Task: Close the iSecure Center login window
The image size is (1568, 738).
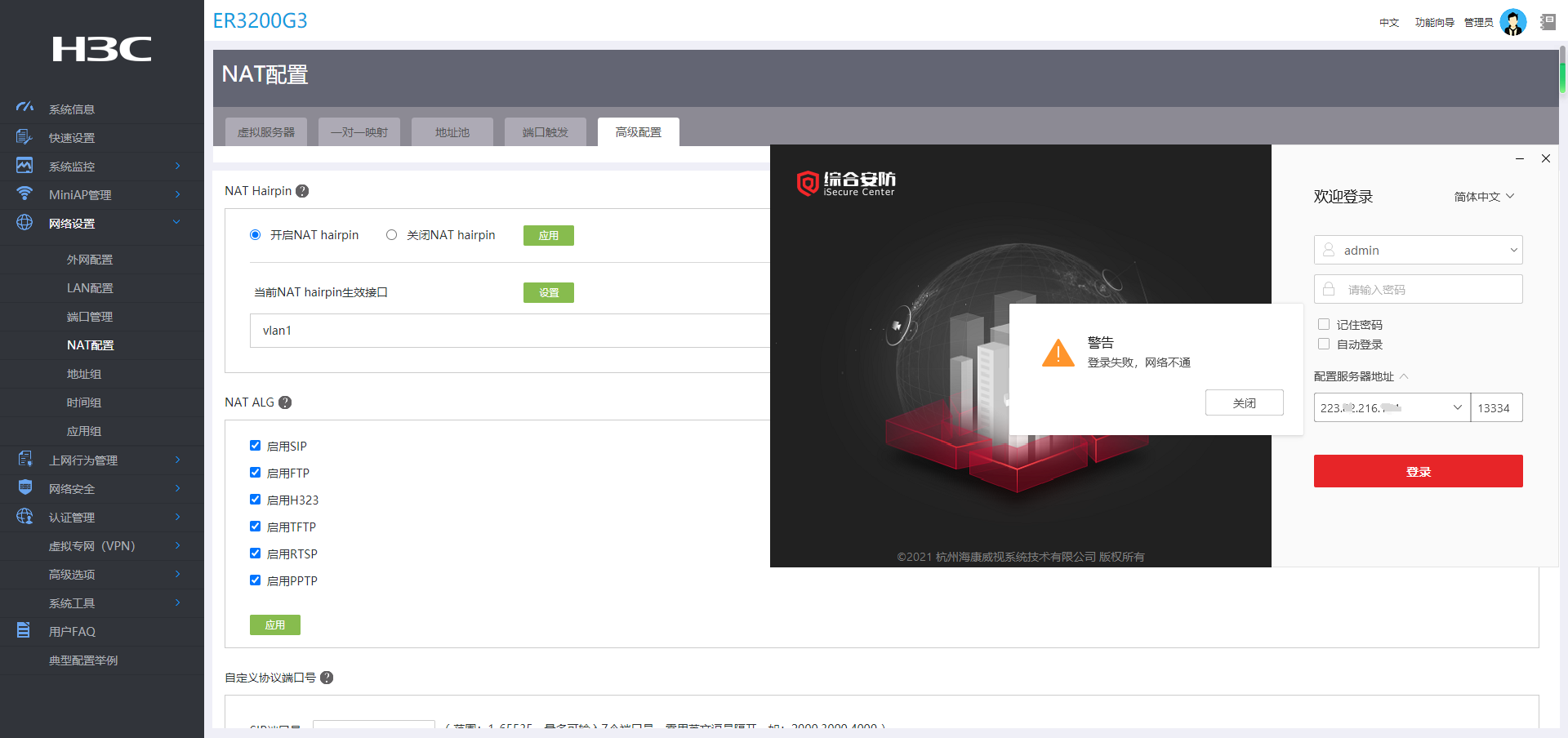Action: coord(1546,158)
